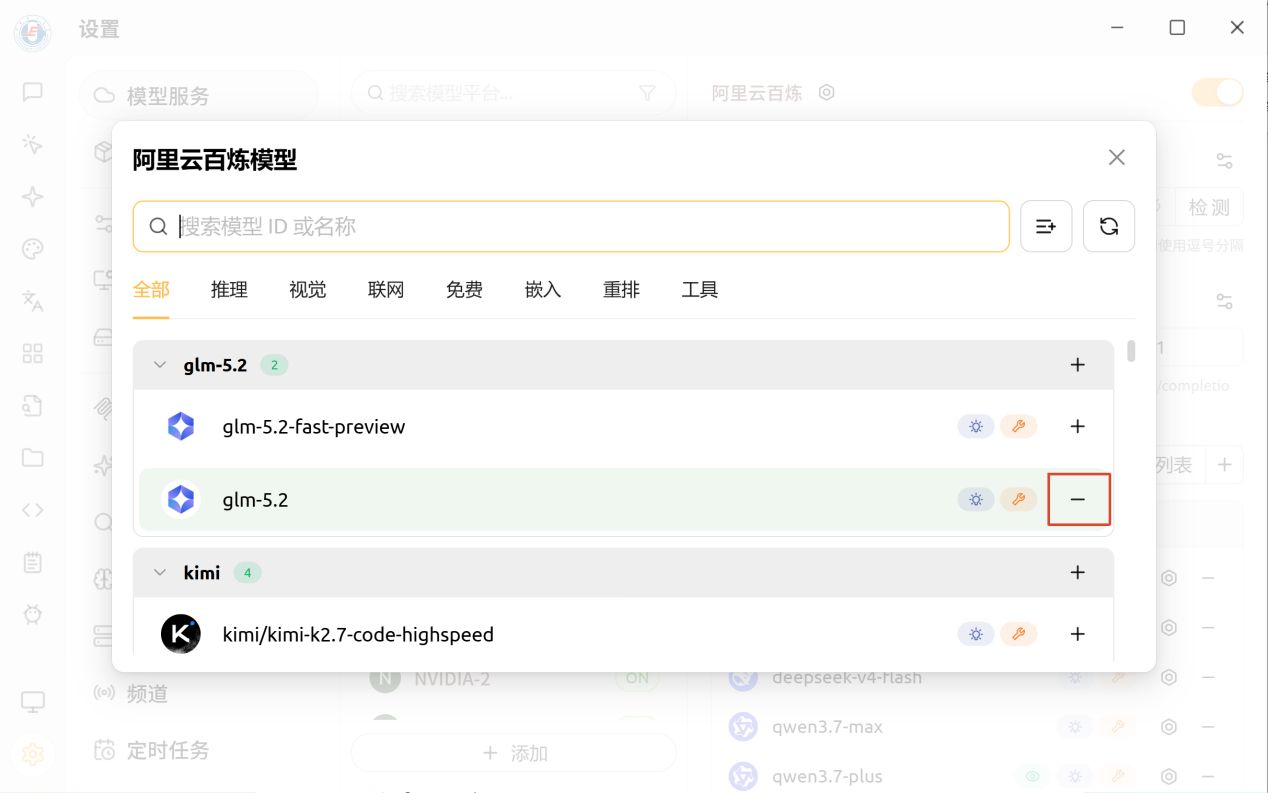The height and width of the screenshot is (793, 1268).
Task: Click the add-all-models list icon beside search
Action: point(1046,227)
